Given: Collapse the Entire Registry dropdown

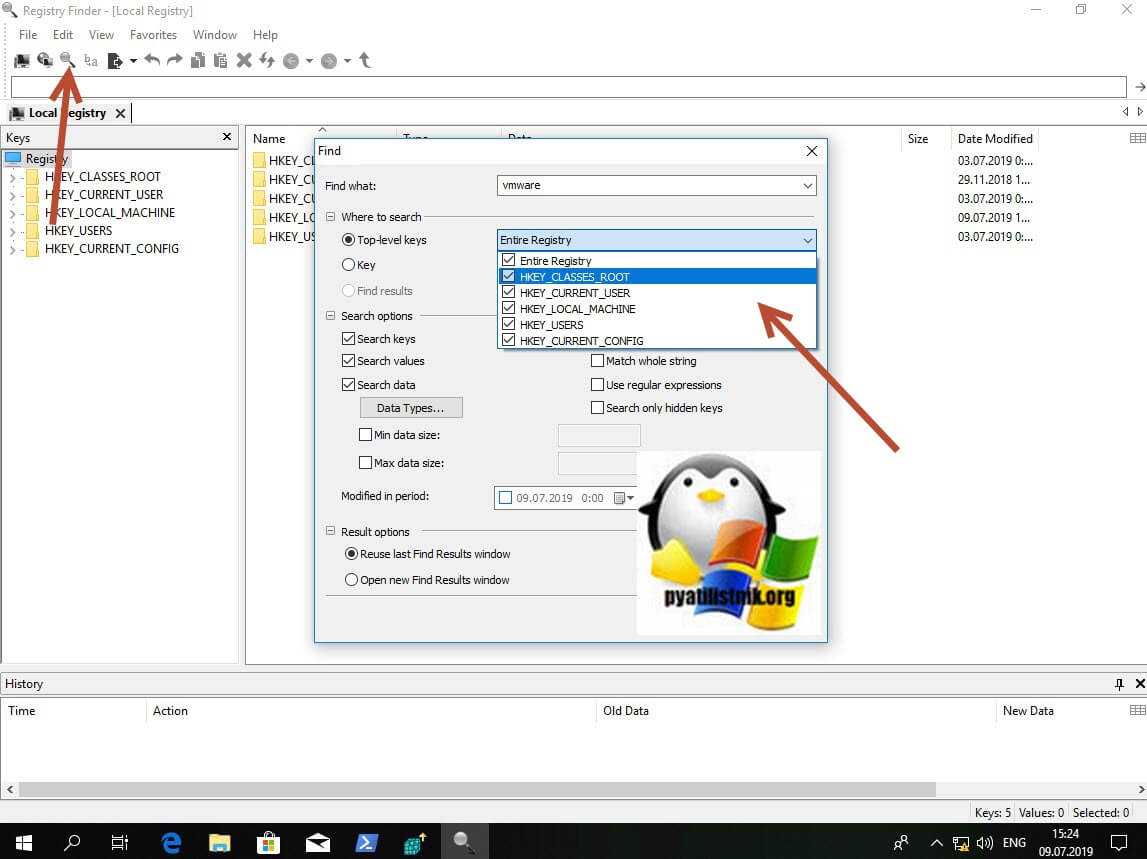Looking at the screenshot, I should (807, 240).
